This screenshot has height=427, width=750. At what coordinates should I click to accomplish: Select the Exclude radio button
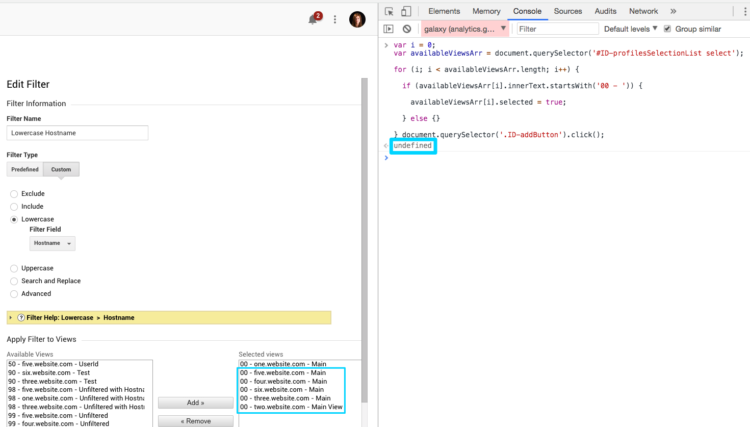click(x=14, y=194)
